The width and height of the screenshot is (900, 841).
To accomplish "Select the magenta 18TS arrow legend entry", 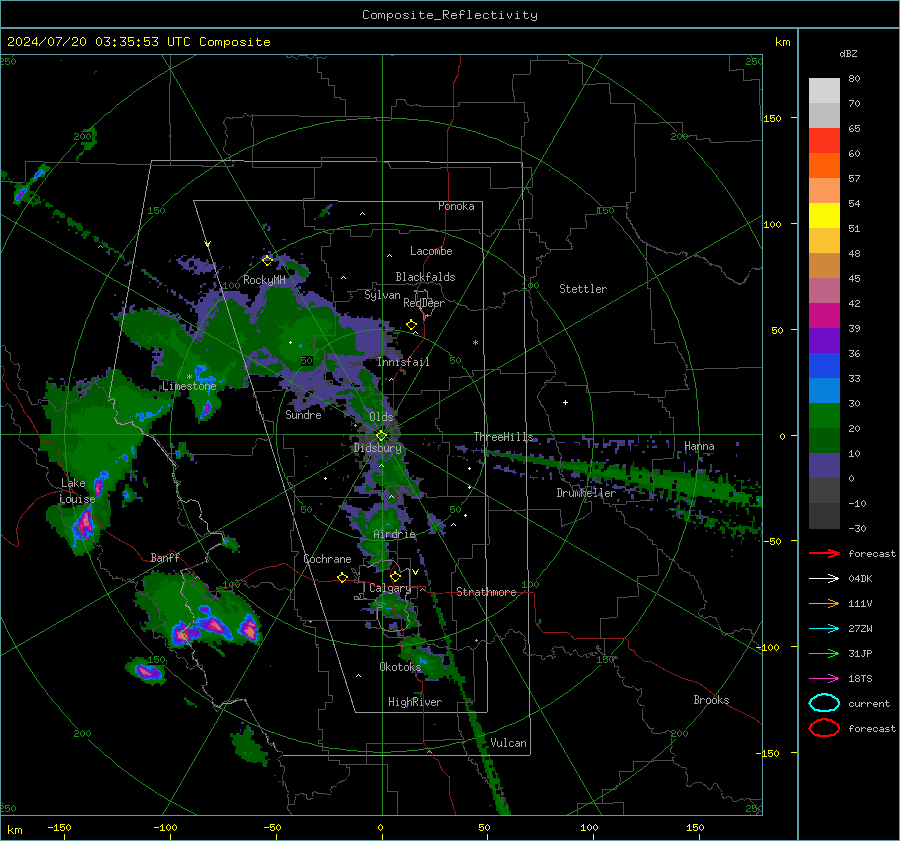I will 824,679.
